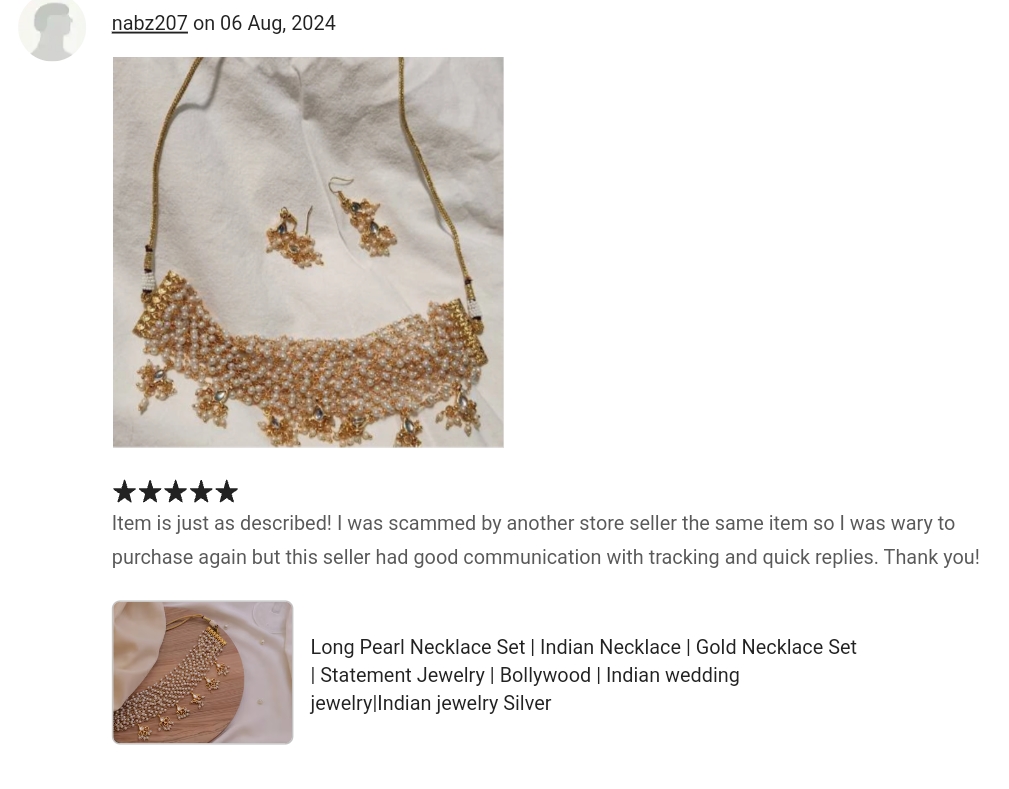Click the gold cord in review photo
1009x789 pixels.
point(158,161)
